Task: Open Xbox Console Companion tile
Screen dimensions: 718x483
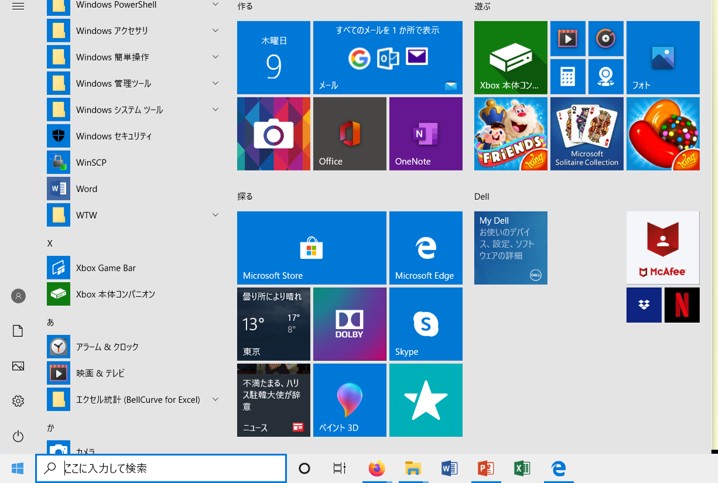Action: click(x=511, y=57)
